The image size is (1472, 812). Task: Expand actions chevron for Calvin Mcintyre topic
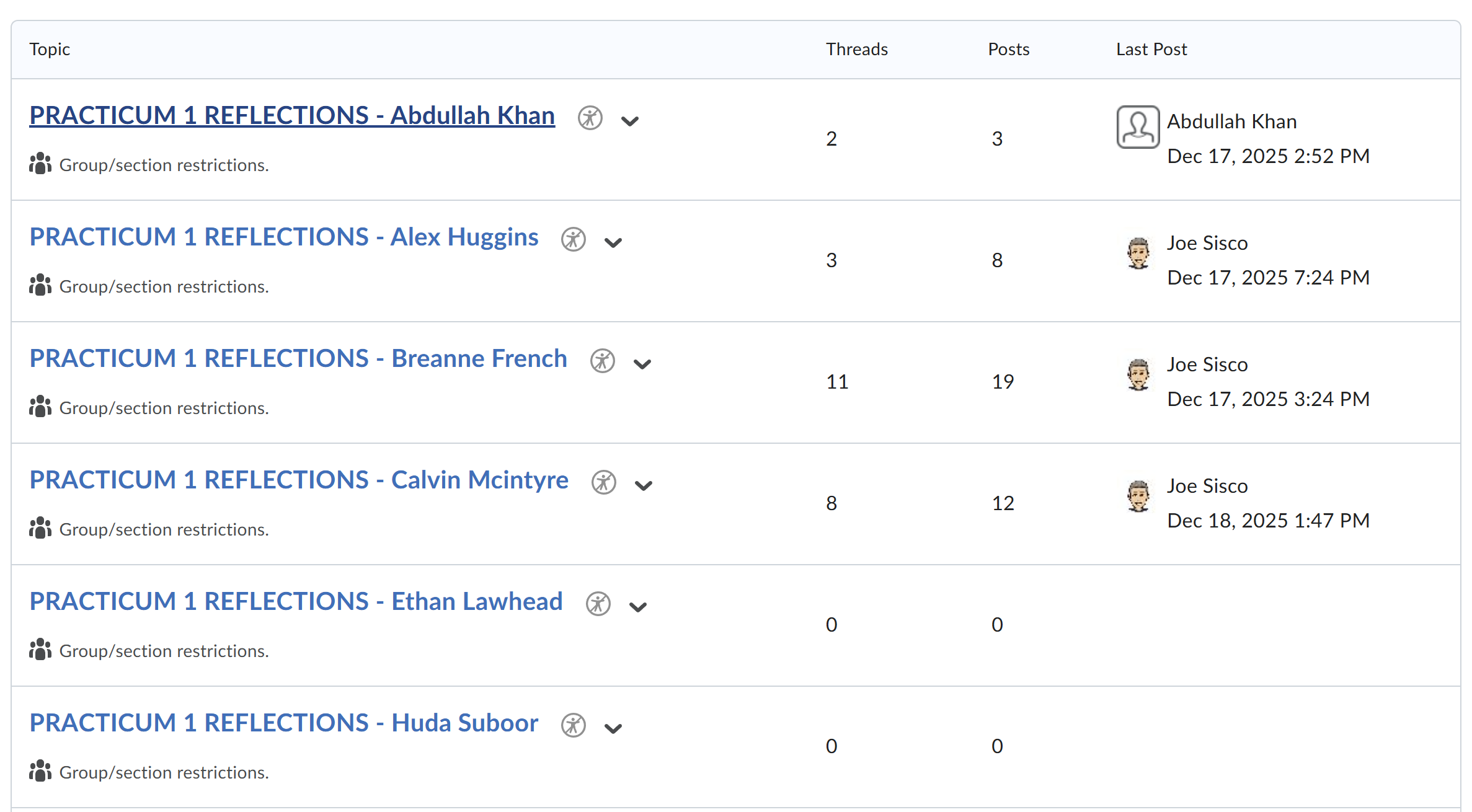tap(644, 485)
